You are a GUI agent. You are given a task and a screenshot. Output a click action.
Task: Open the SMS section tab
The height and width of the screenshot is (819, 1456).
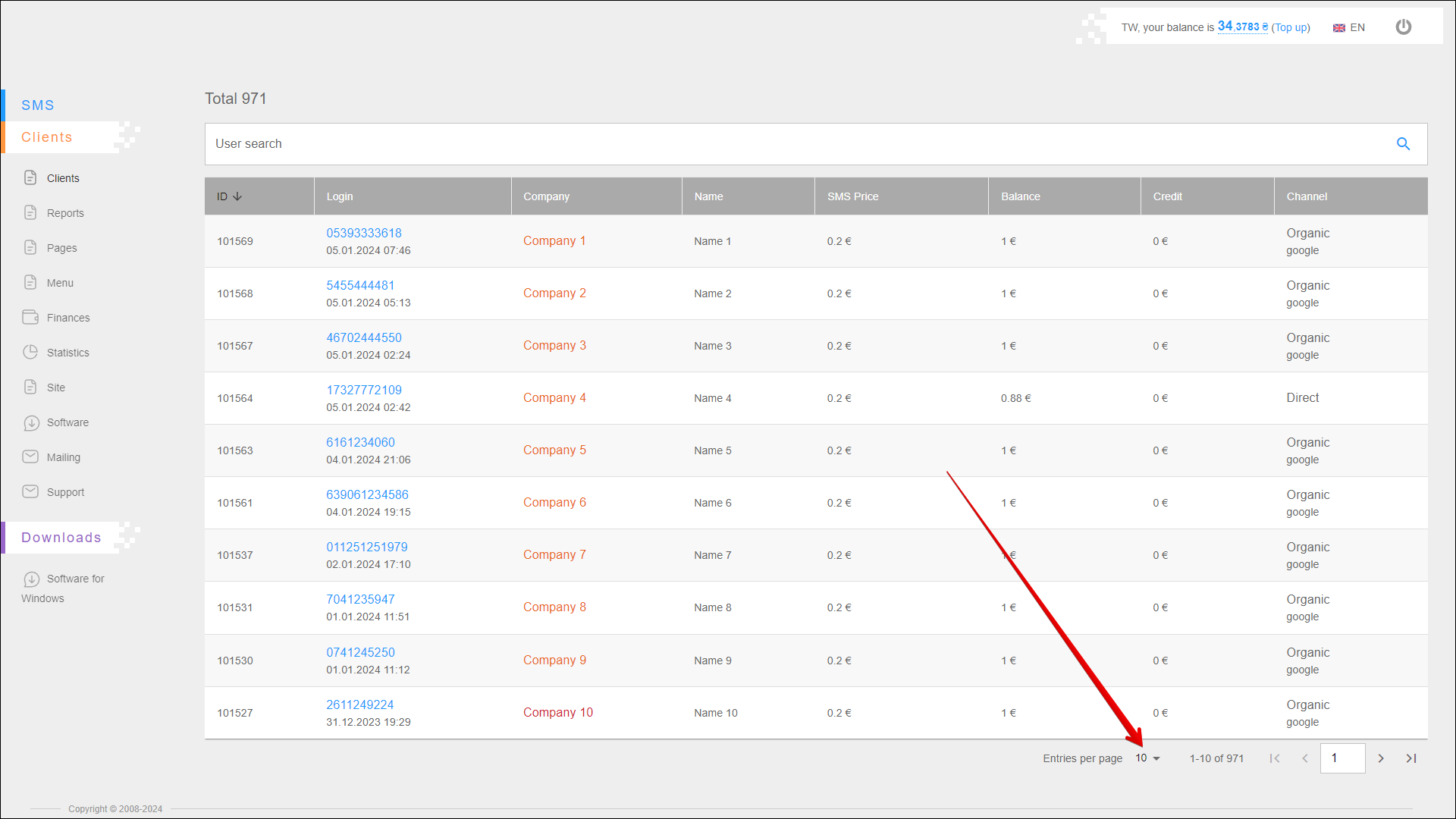[38, 105]
